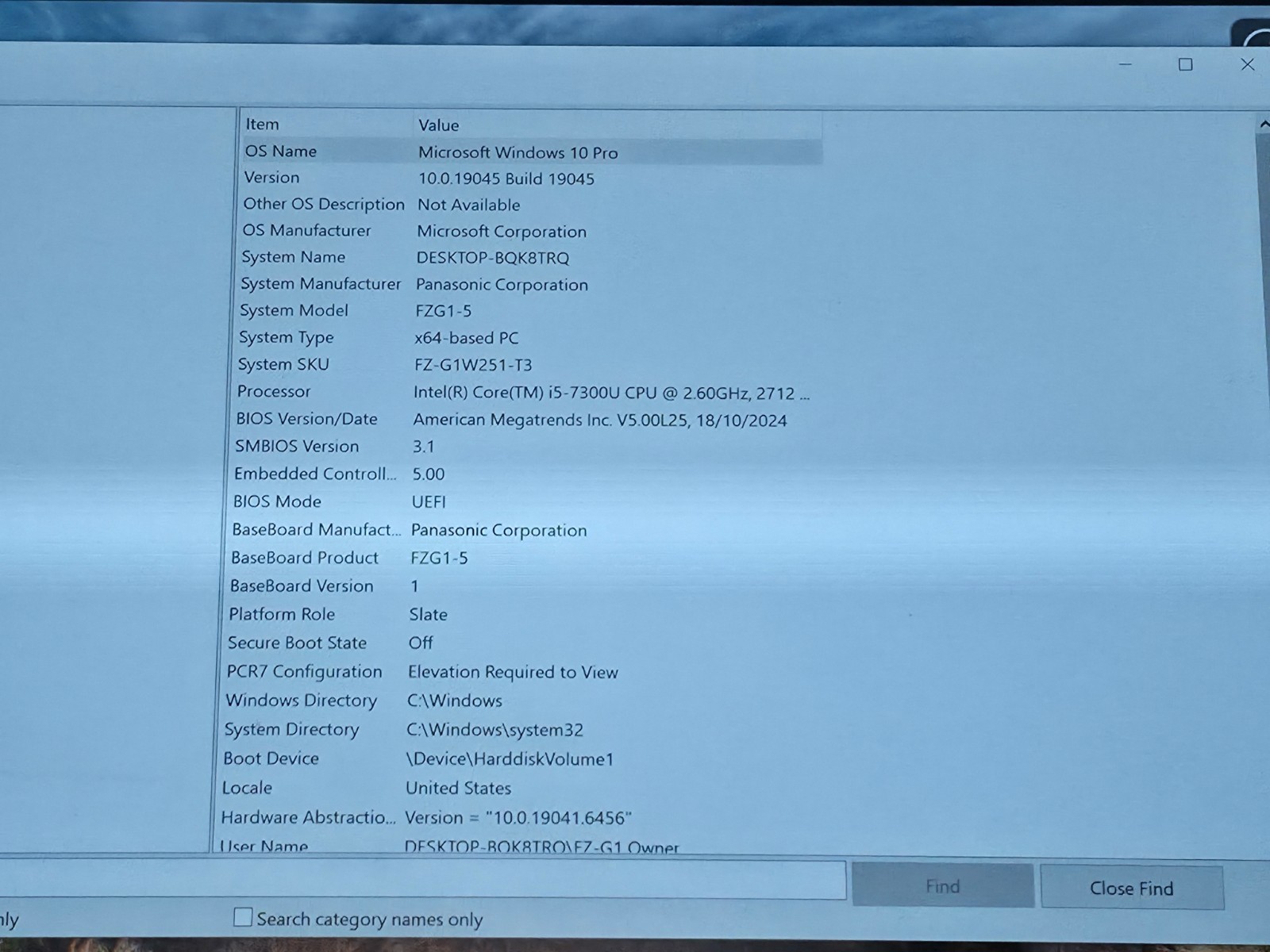
Task: Select the Secure Boot State row
Action: 525,643
